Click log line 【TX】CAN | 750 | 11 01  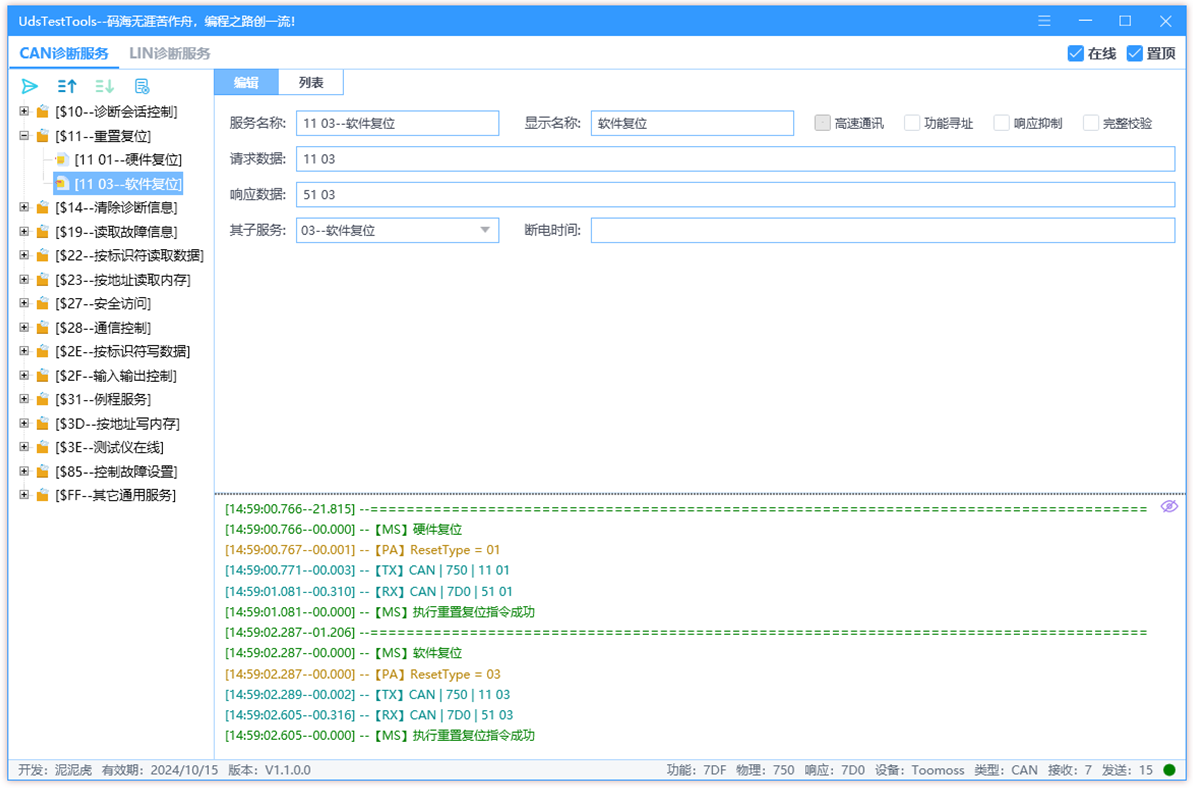367,570
